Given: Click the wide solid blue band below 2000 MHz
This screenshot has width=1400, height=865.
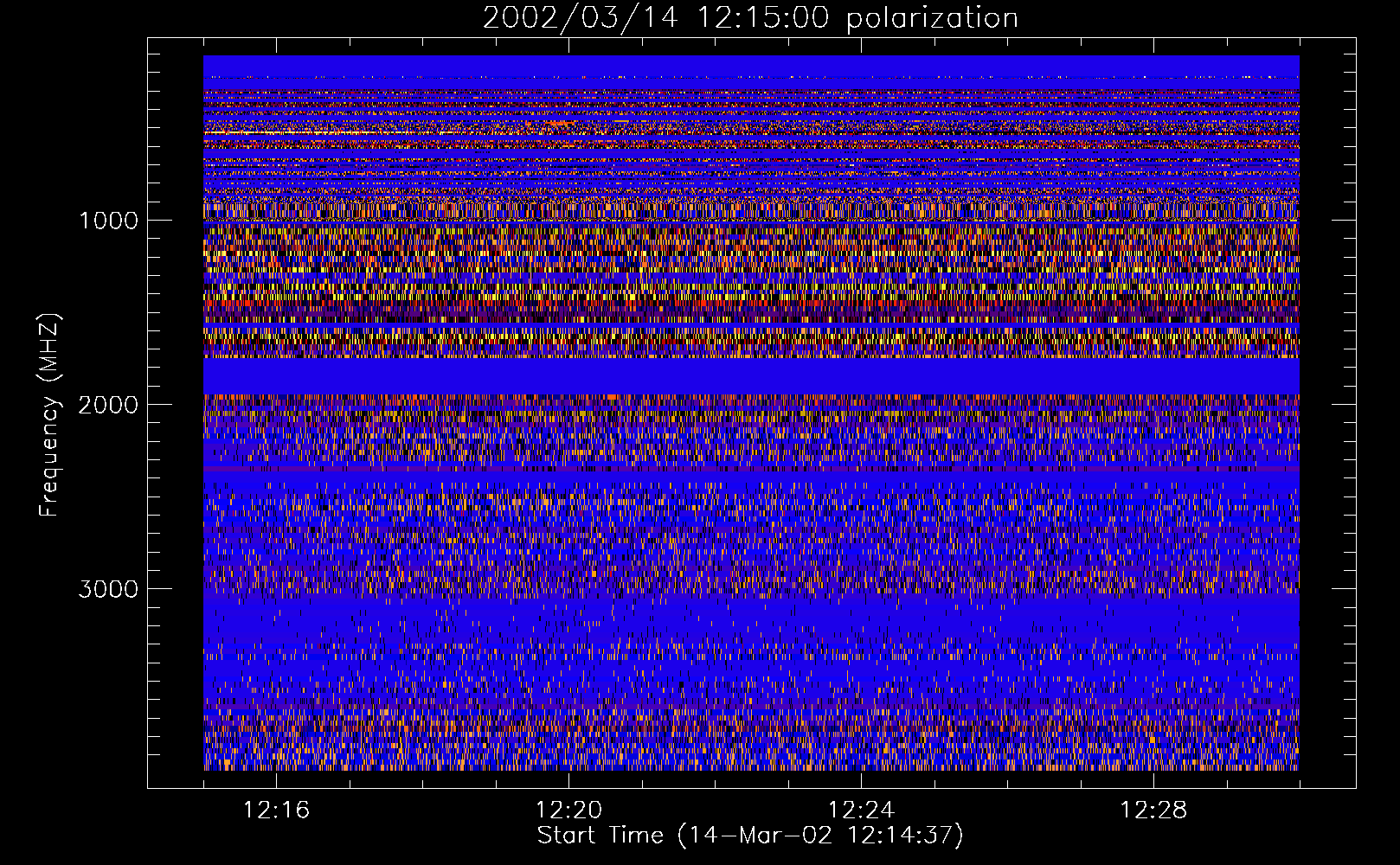Looking at the screenshot, I should 751,376.
